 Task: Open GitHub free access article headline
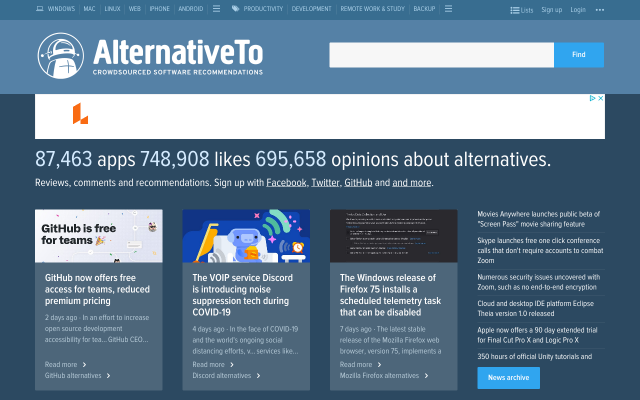pos(97,289)
